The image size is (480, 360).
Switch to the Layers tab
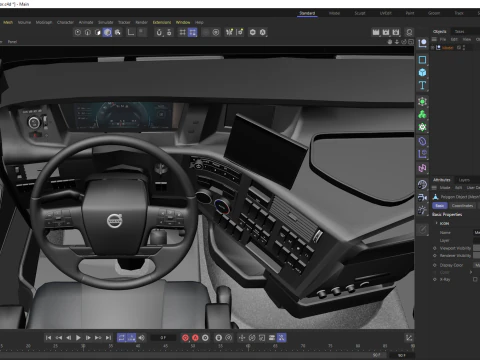click(464, 180)
